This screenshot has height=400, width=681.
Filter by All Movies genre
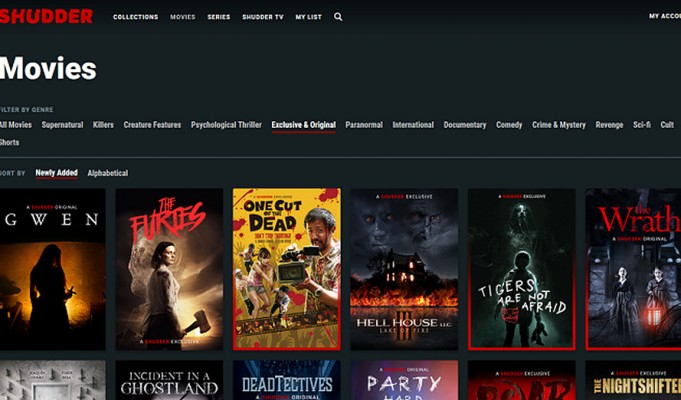point(16,125)
